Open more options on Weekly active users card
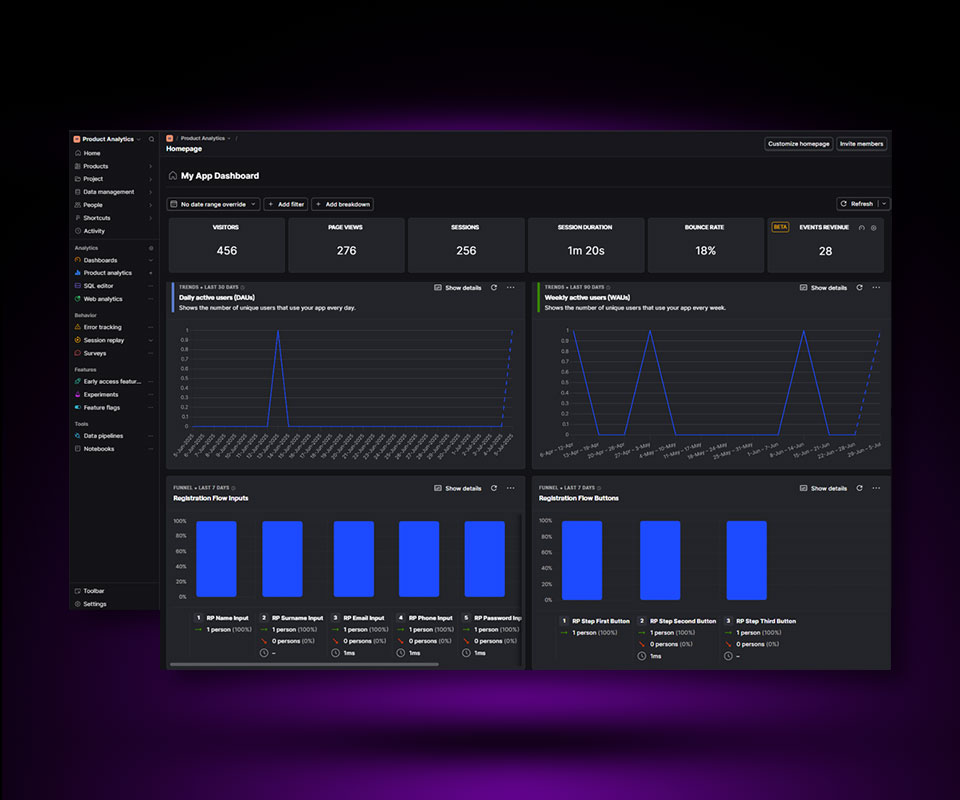Viewport: 960px width, 800px height. [x=876, y=288]
